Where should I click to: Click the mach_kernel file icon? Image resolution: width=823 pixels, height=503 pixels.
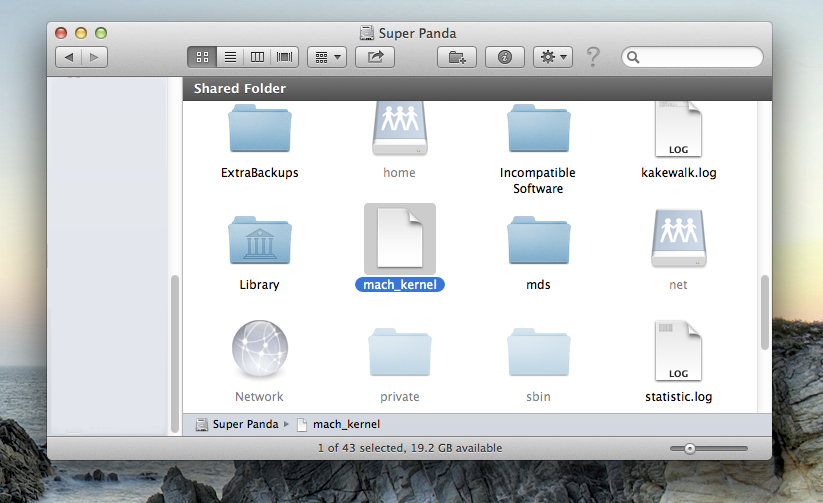pos(400,238)
